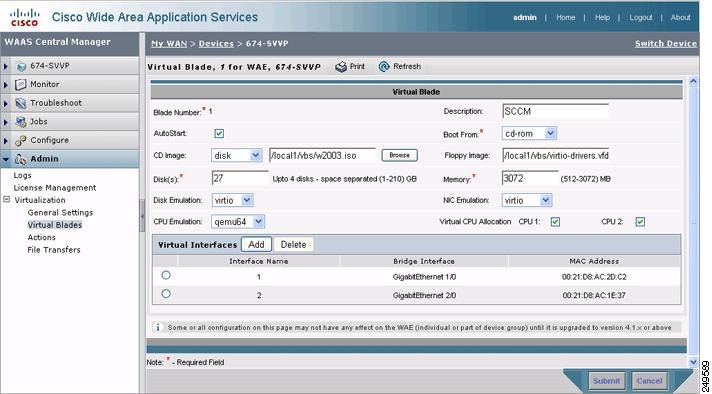Viewport: 712px width, 394px height.
Task: Click the About link
Action: click(680, 18)
